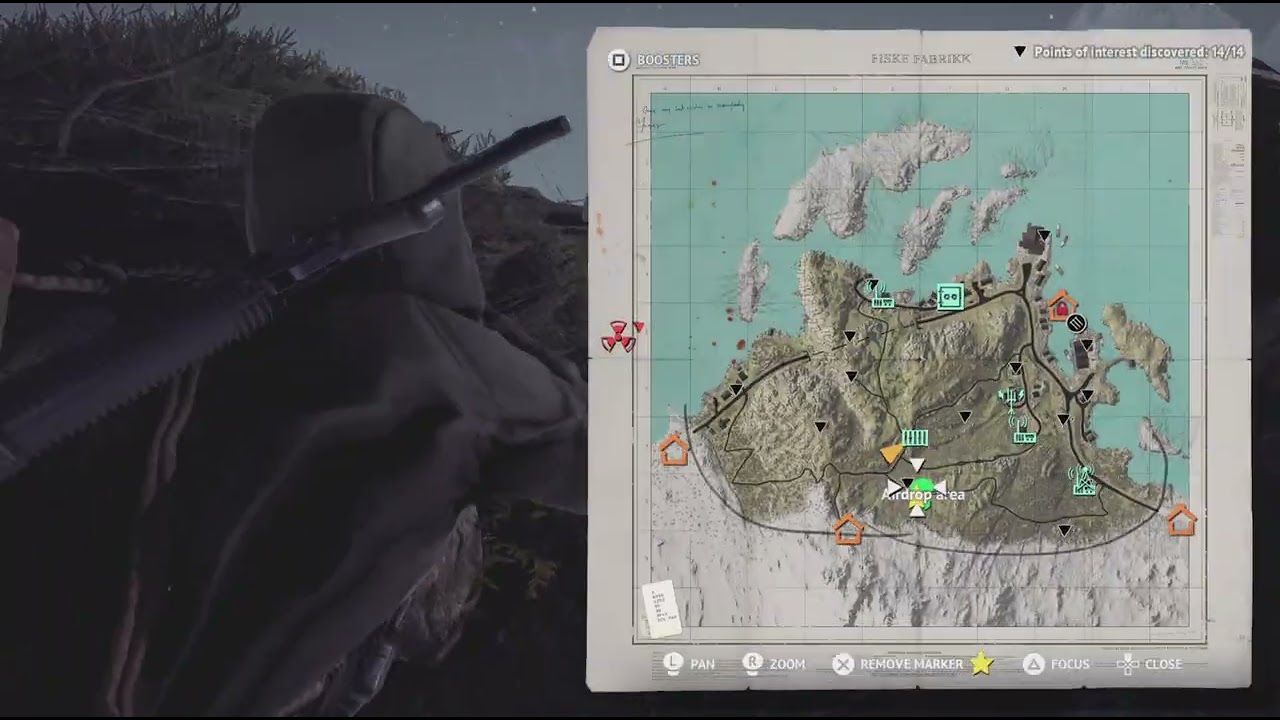
Task: Click the Focus button
Action: (x=1056, y=664)
